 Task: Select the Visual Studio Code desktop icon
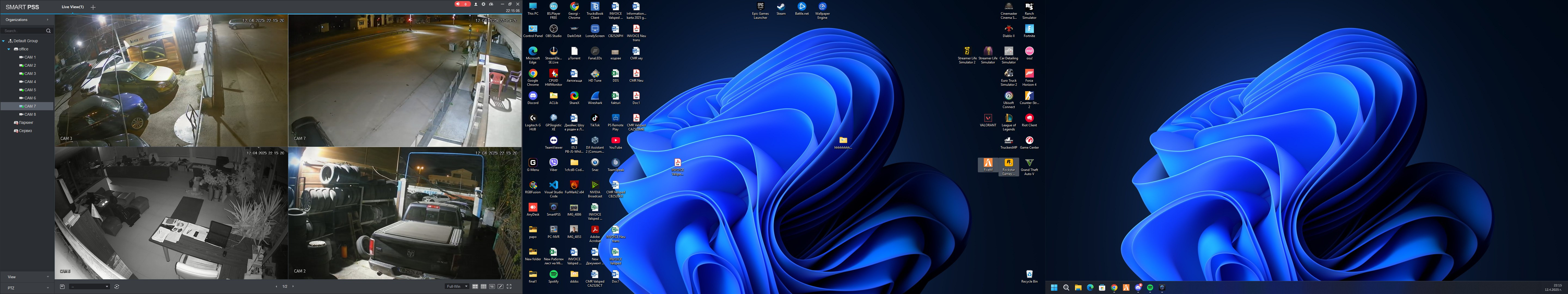tap(553, 189)
